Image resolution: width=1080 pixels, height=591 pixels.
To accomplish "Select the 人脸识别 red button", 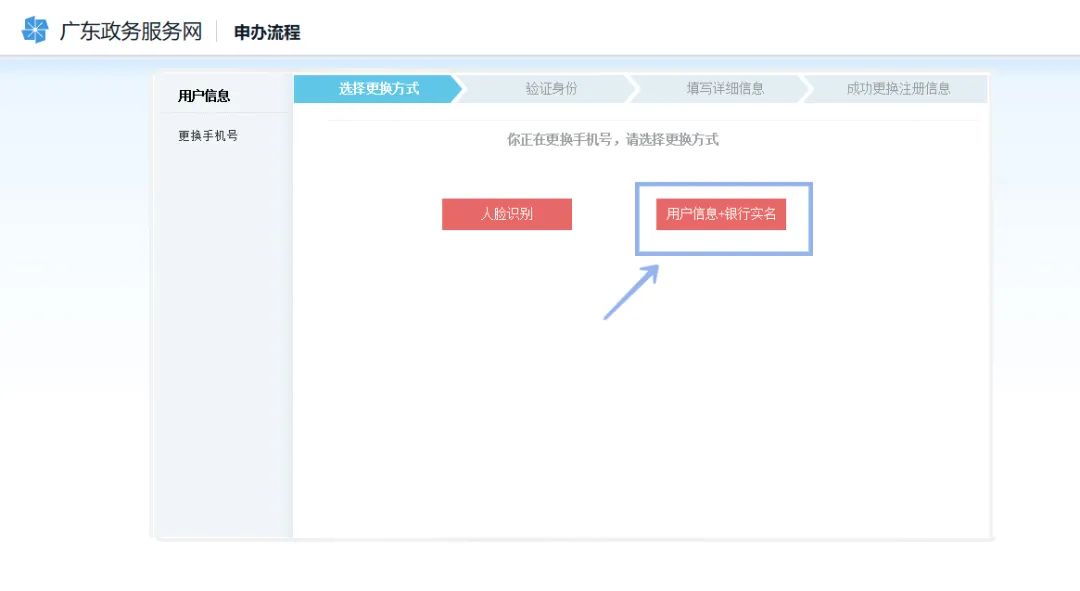I will (506, 214).
